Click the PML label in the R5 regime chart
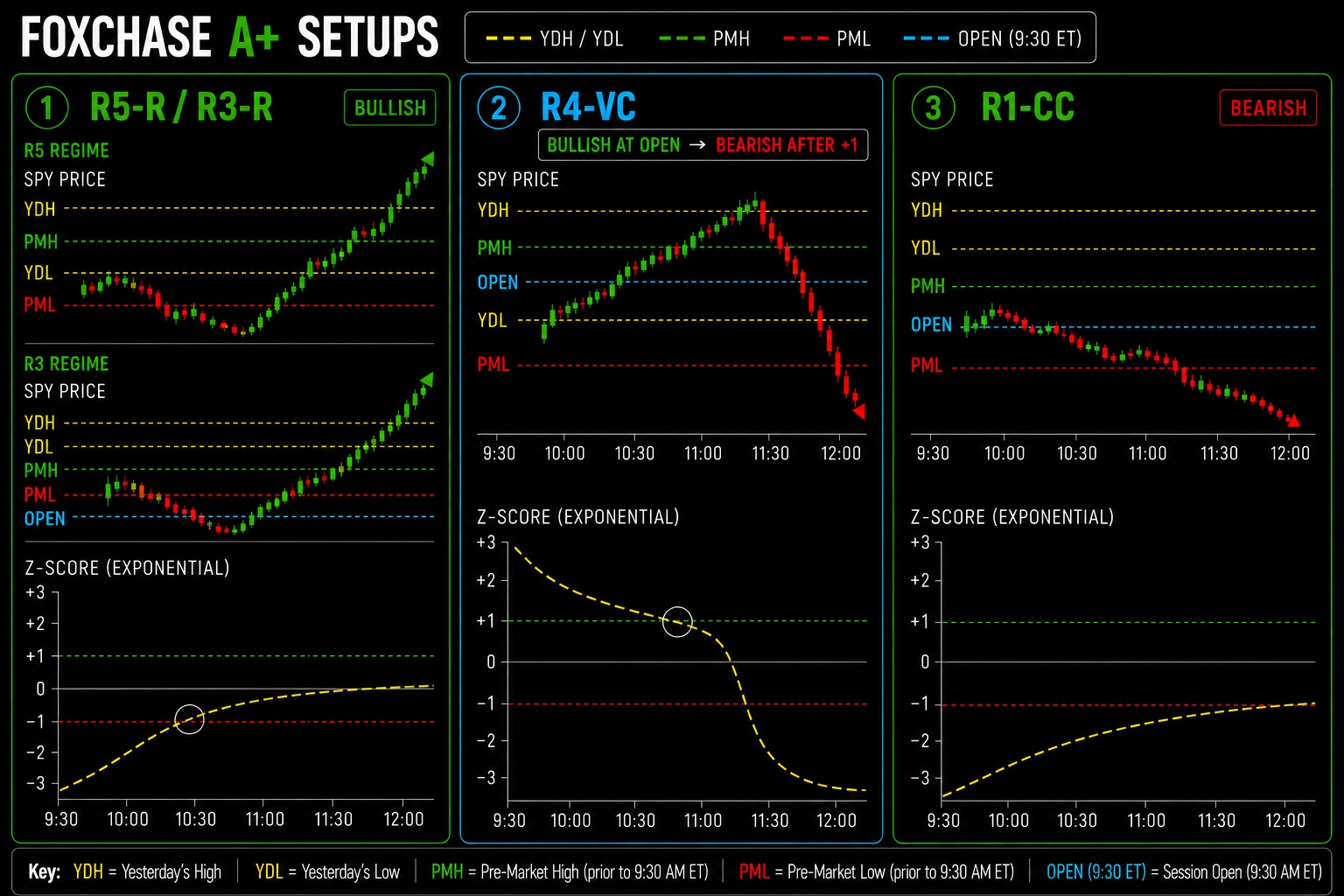This screenshot has width=1344, height=896. [39, 304]
